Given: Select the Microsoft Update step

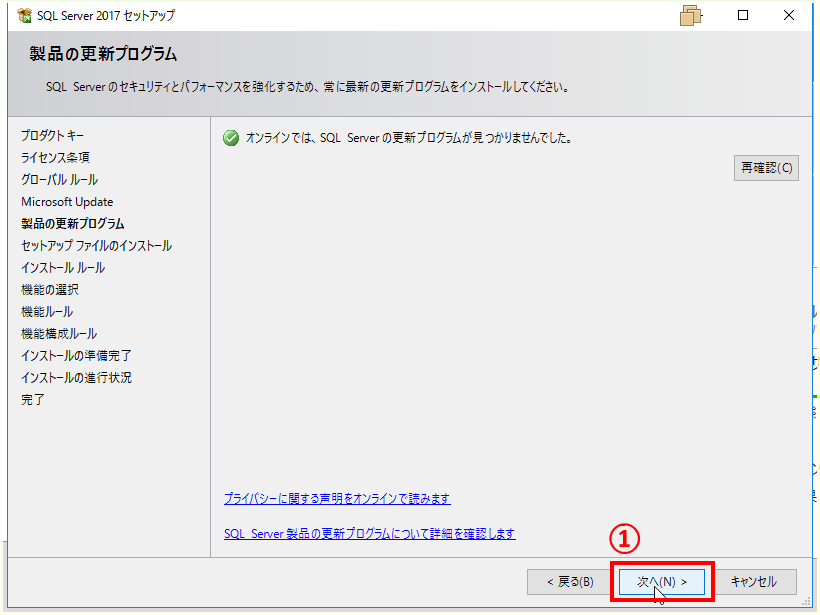Looking at the screenshot, I should pyautogui.click(x=67, y=201).
